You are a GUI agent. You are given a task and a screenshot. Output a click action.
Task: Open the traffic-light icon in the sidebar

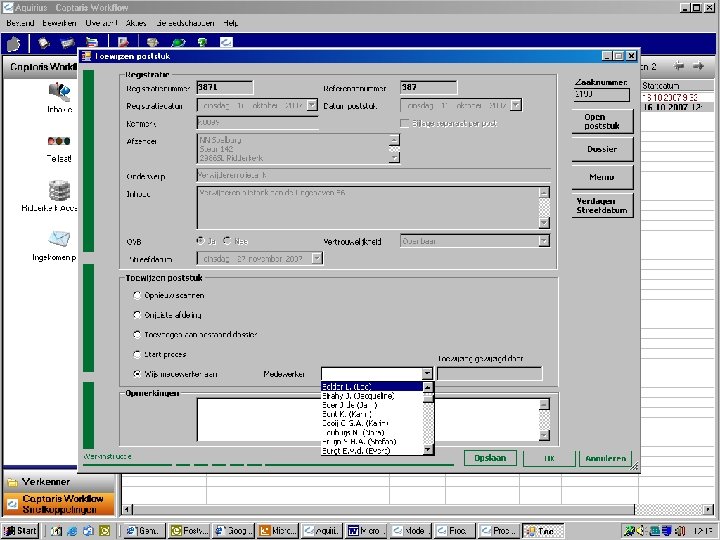[x=59, y=141]
